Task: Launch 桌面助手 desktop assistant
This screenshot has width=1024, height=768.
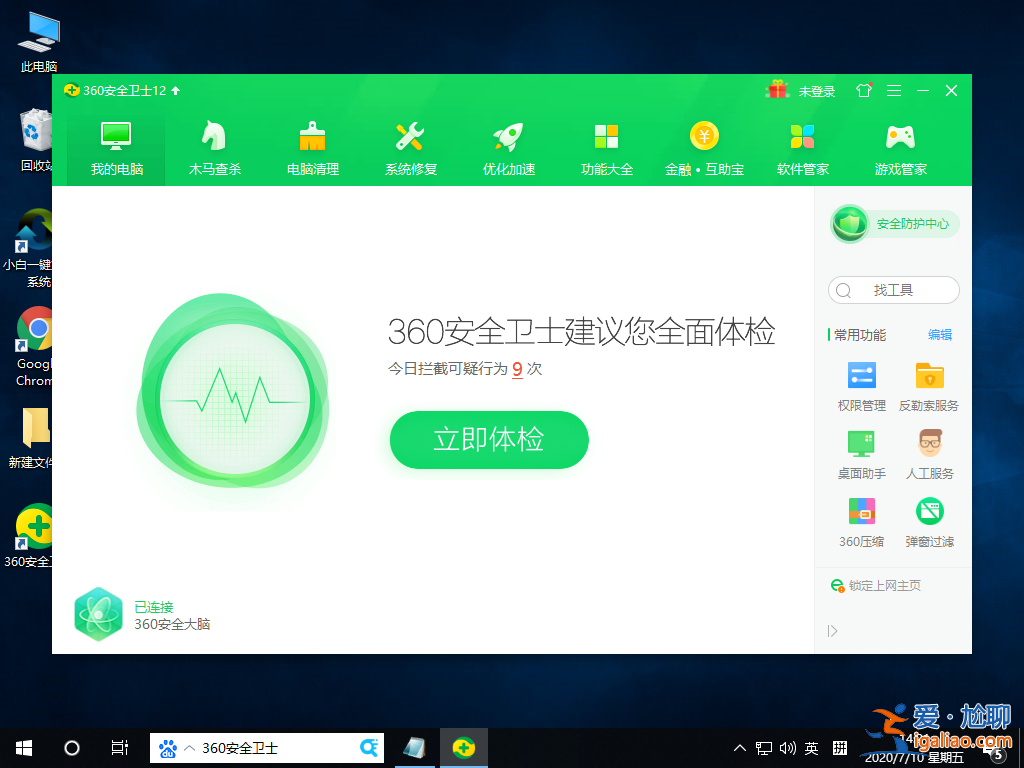Action: [x=860, y=455]
